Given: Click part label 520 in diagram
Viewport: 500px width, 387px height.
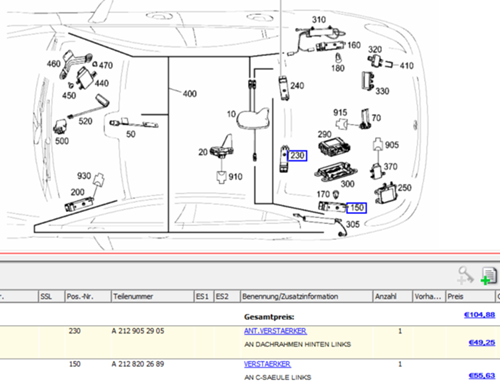Looking at the screenshot, I should tap(85, 121).
